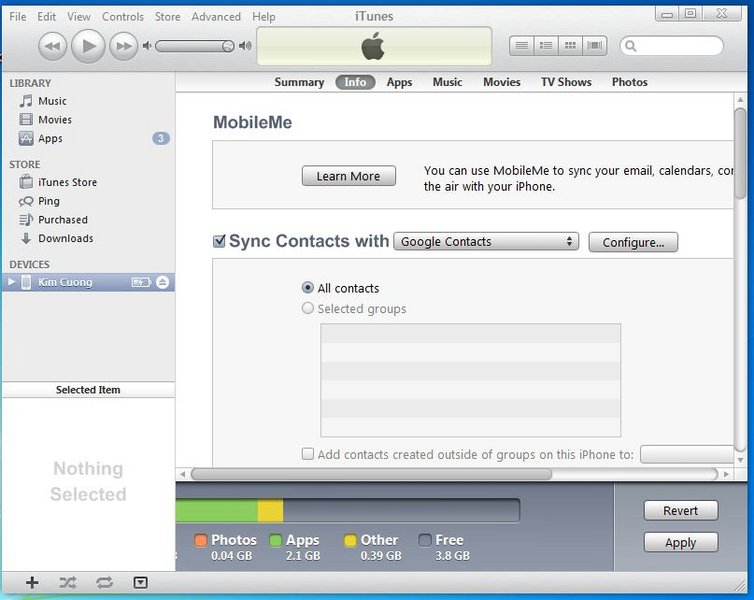Image resolution: width=754 pixels, height=600 pixels.
Task: Open the Advanced menu
Action: coord(216,17)
